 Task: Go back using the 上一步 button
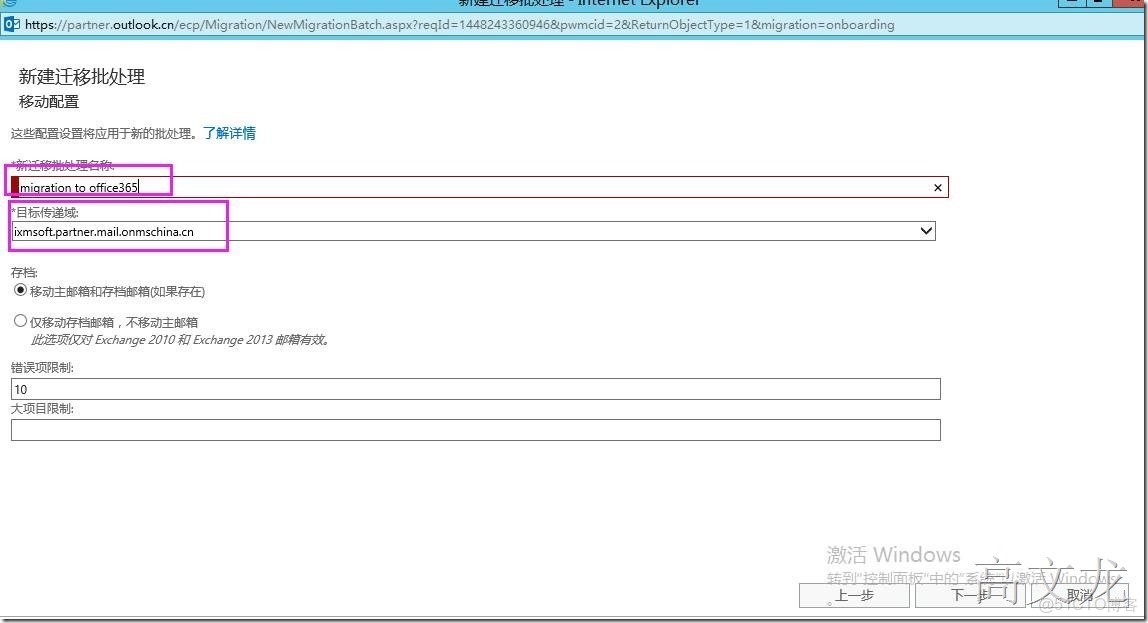853,595
